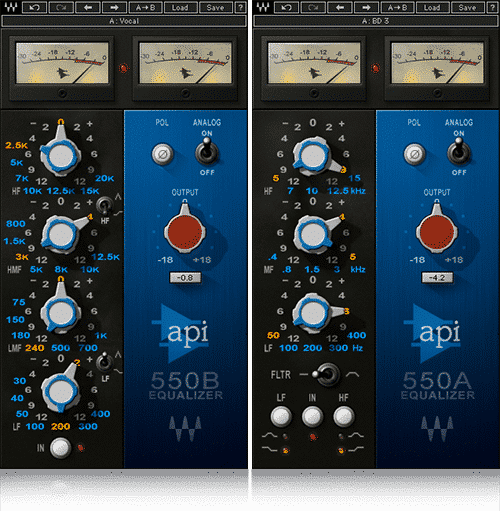Click redo arrow in 550B toolbar
500x511 pixels.
[61, 7]
